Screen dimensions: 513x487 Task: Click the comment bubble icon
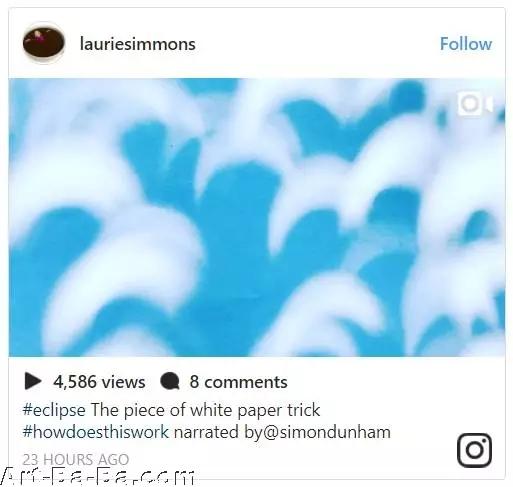pos(170,382)
